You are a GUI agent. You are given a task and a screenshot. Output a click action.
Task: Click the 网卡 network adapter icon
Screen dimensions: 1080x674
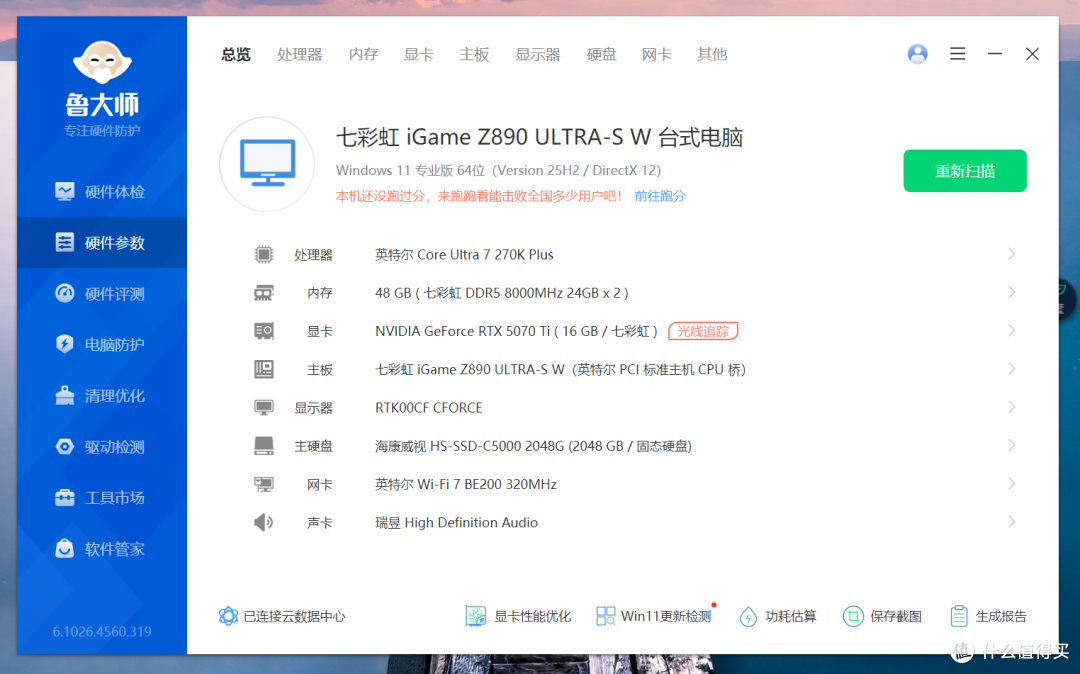tap(263, 485)
